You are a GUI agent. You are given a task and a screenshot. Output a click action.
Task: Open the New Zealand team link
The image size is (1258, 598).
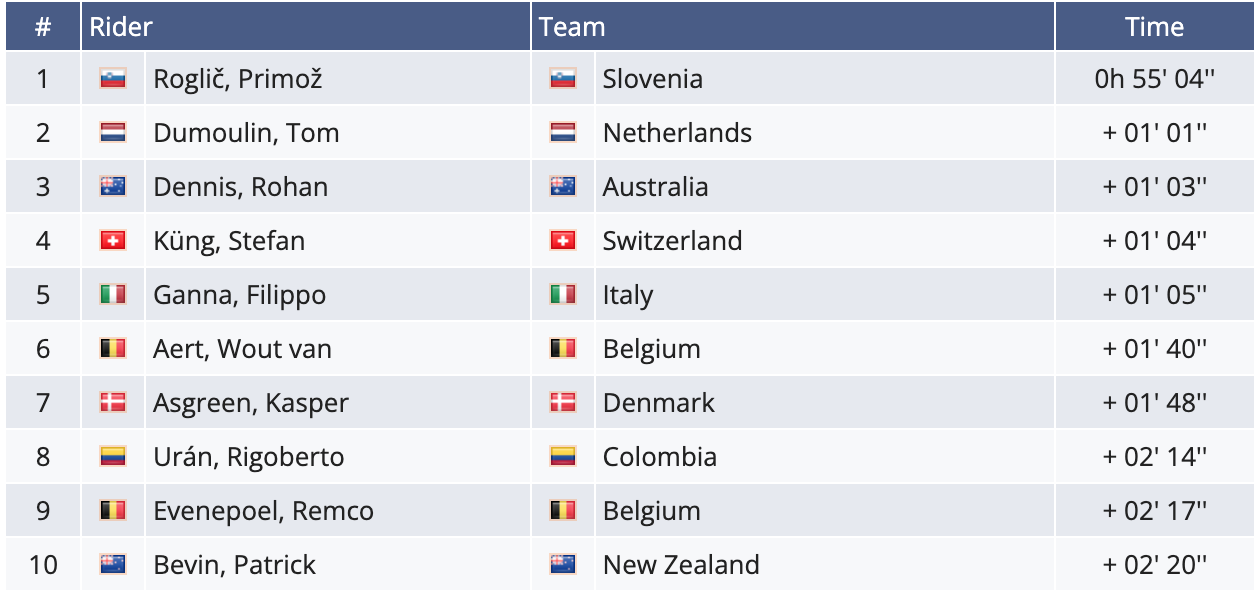coord(681,565)
